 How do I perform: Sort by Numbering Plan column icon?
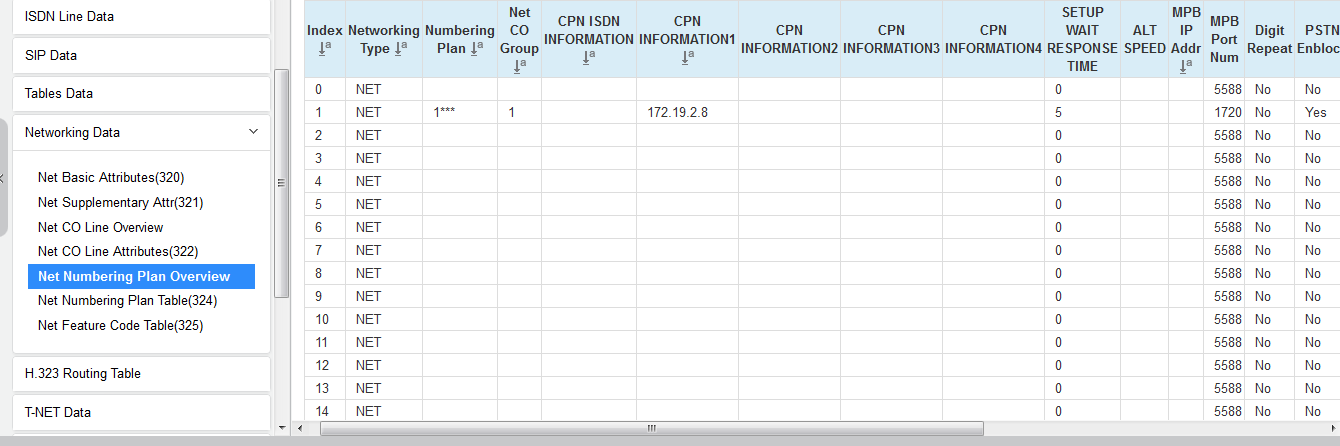477,48
